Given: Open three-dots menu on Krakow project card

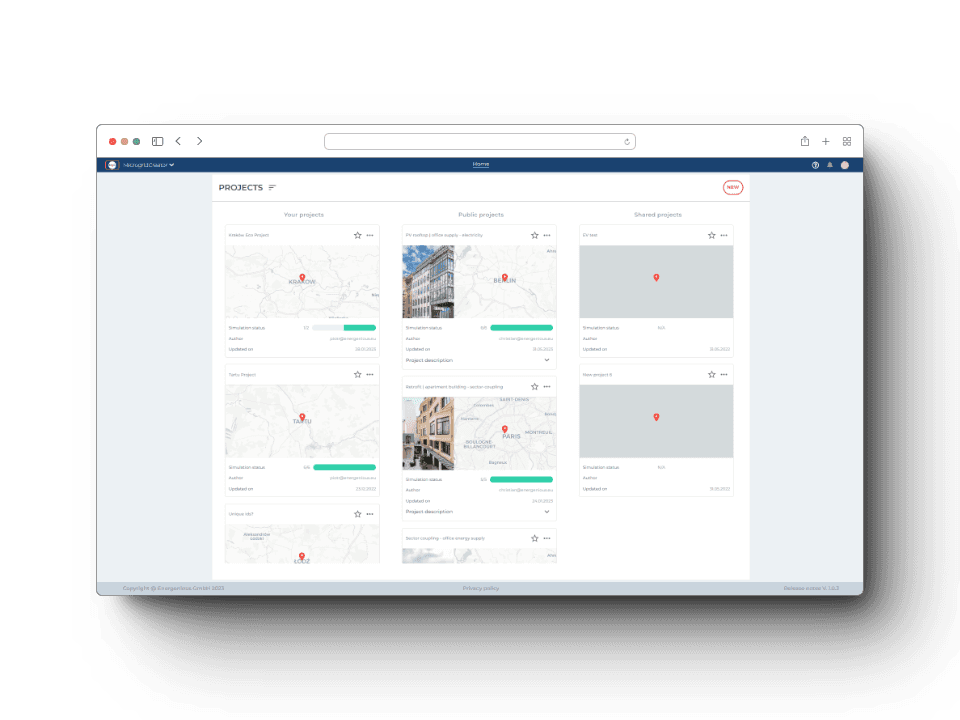Looking at the screenshot, I should (370, 235).
